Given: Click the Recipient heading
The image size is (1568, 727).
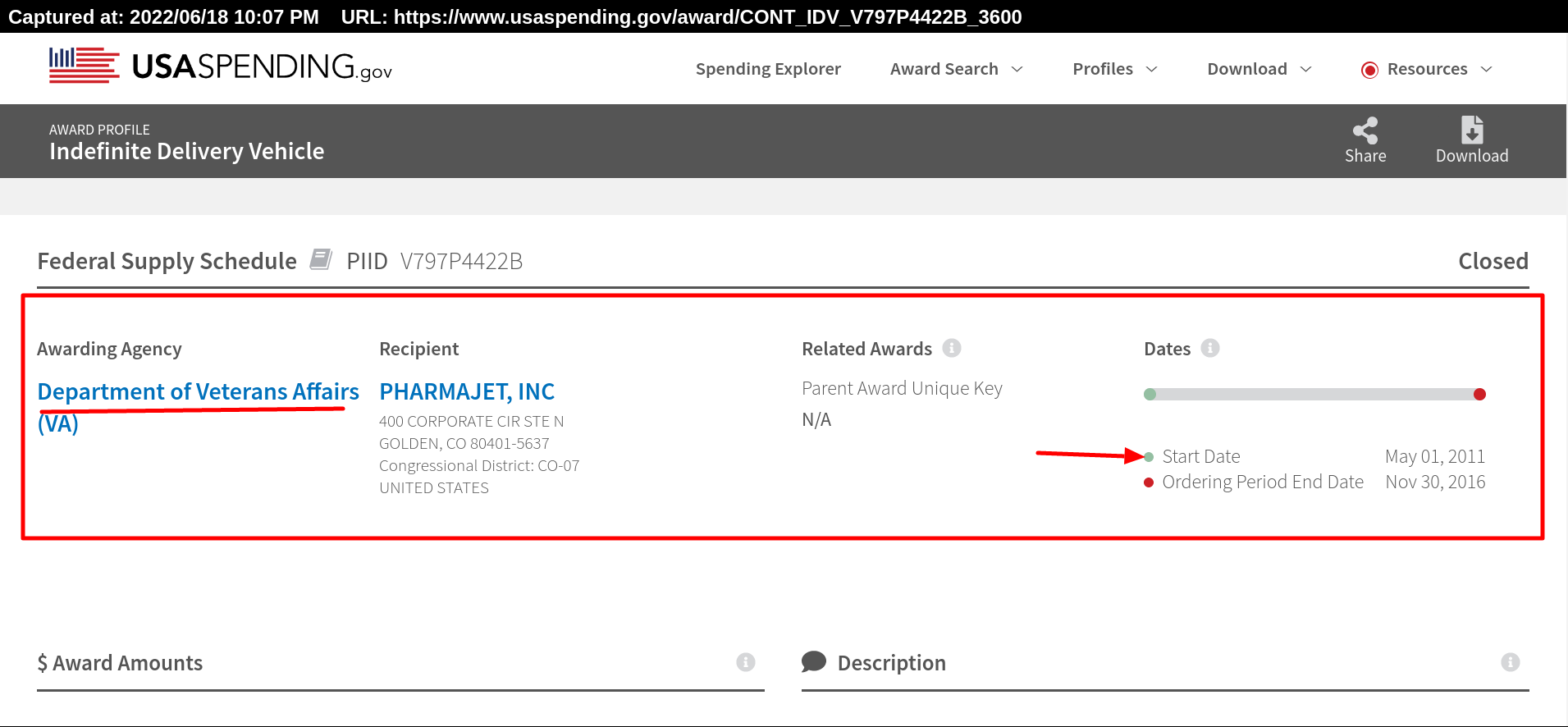Looking at the screenshot, I should (418, 349).
